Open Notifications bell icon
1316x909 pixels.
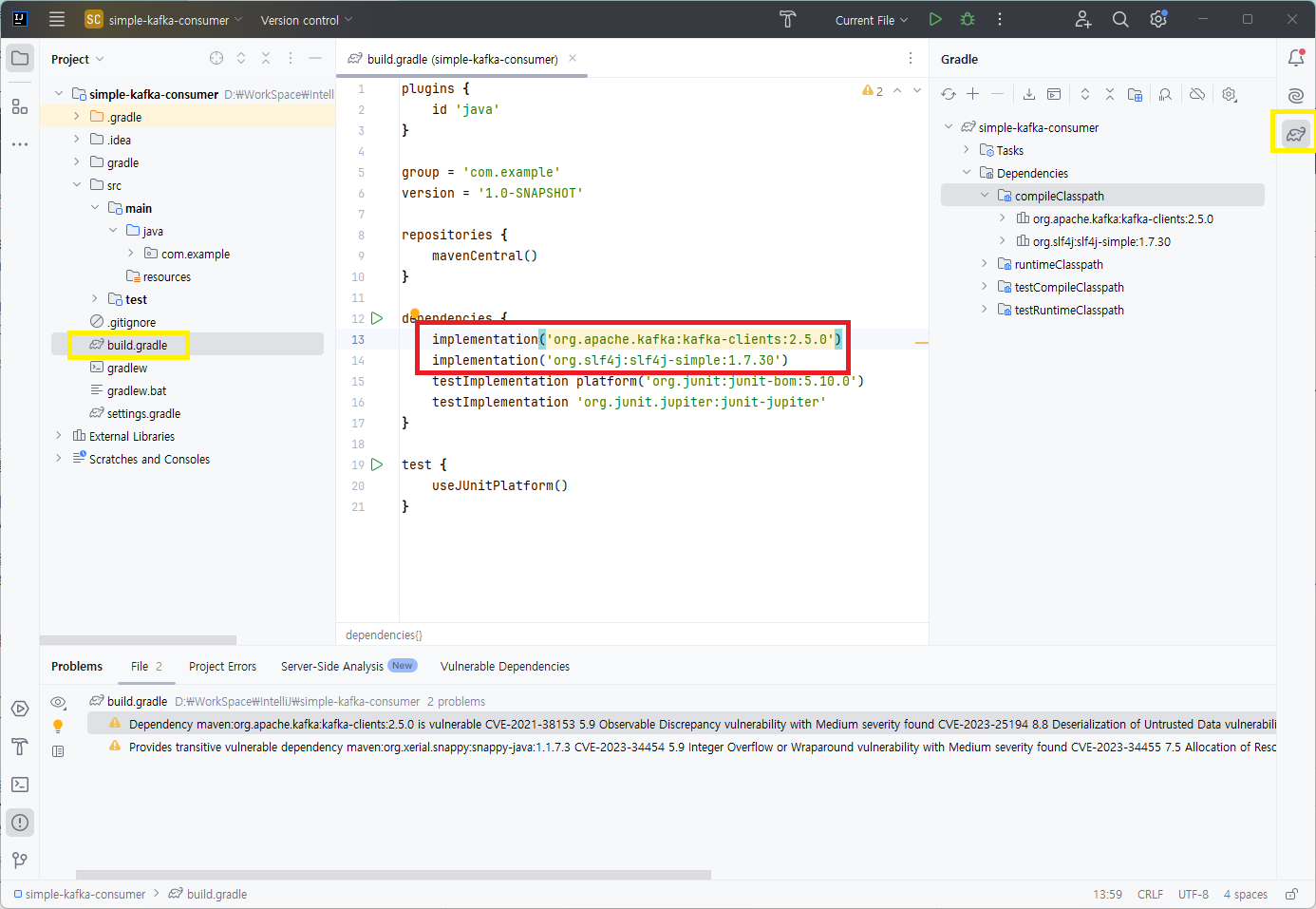[1296, 58]
